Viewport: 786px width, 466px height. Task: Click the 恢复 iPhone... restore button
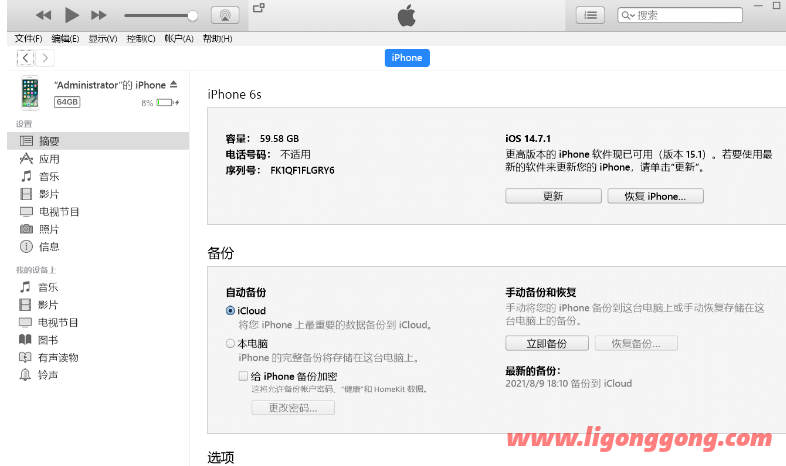655,196
